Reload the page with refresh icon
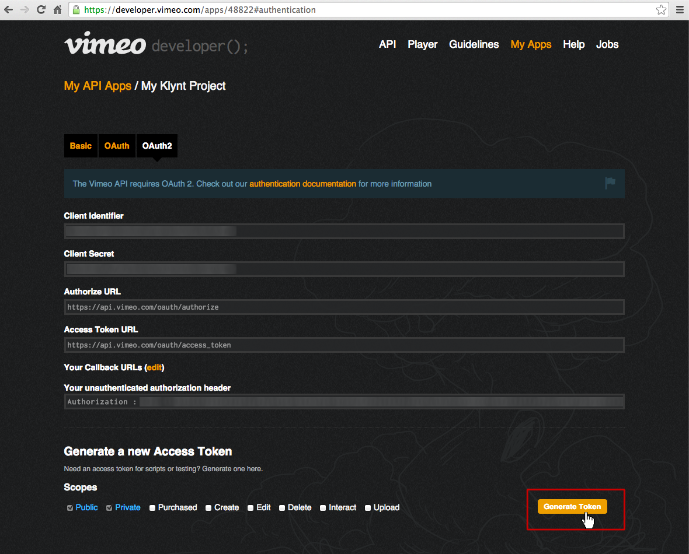The width and height of the screenshot is (689, 554). pyautogui.click(x=41, y=10)
